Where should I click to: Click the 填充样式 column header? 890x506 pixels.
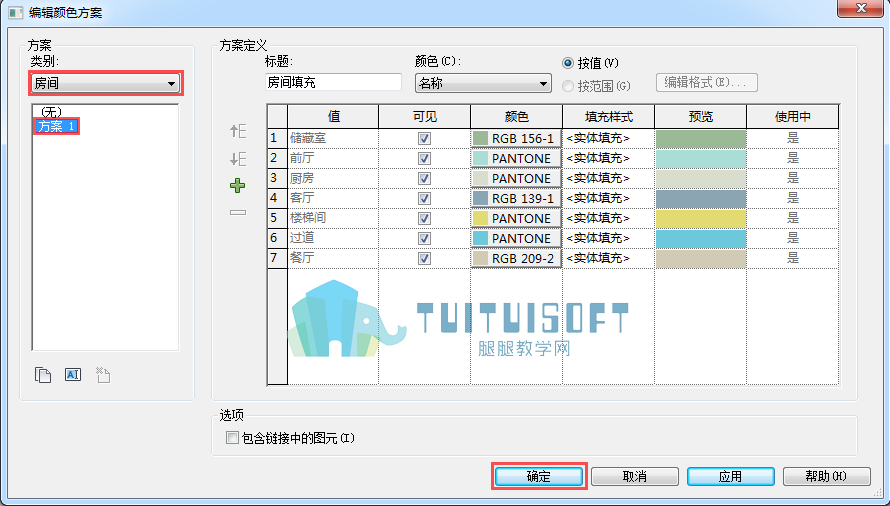coord(608,116)
